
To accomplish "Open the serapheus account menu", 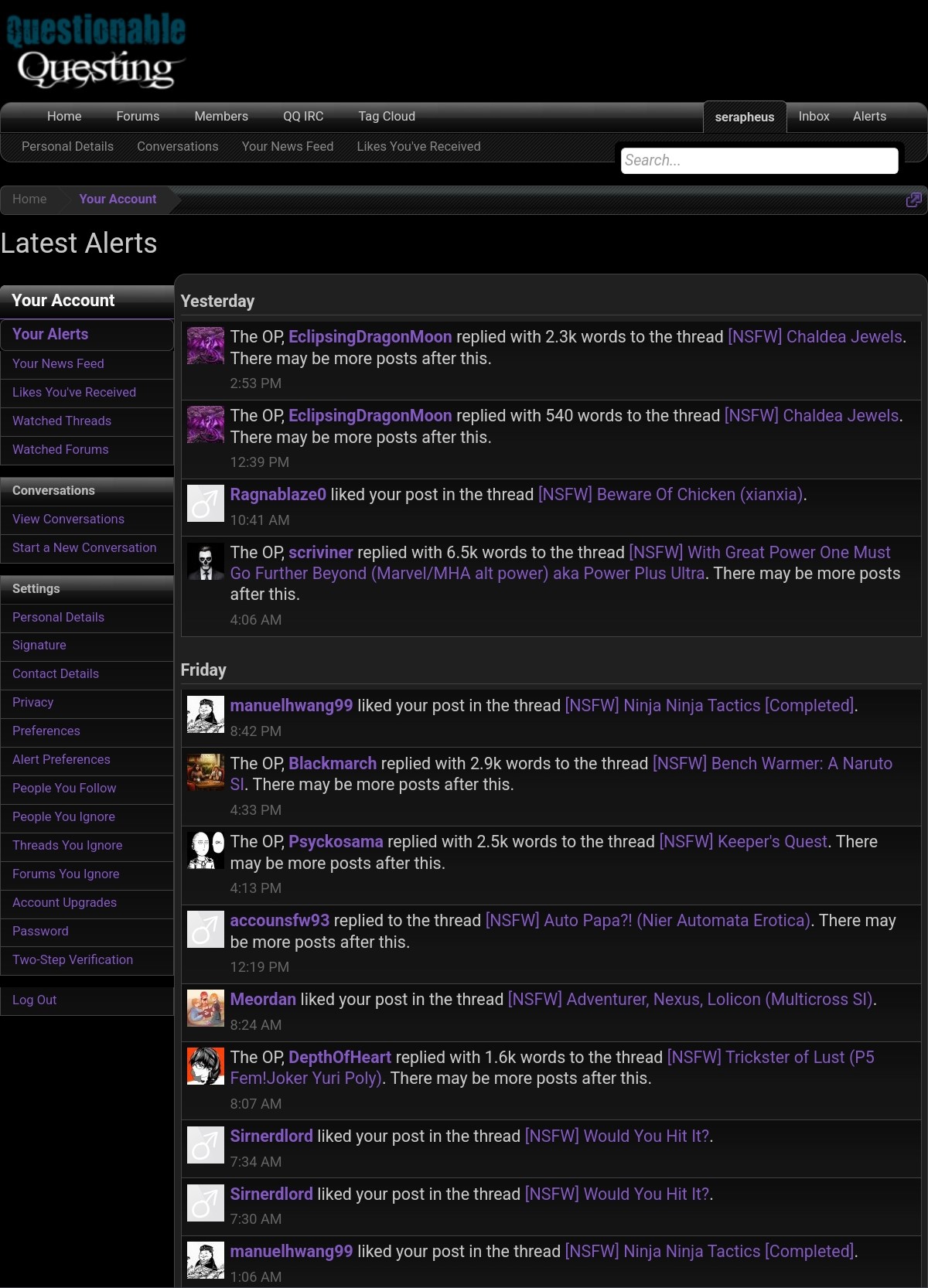I will pyautogui.click(x=744, y=118).
